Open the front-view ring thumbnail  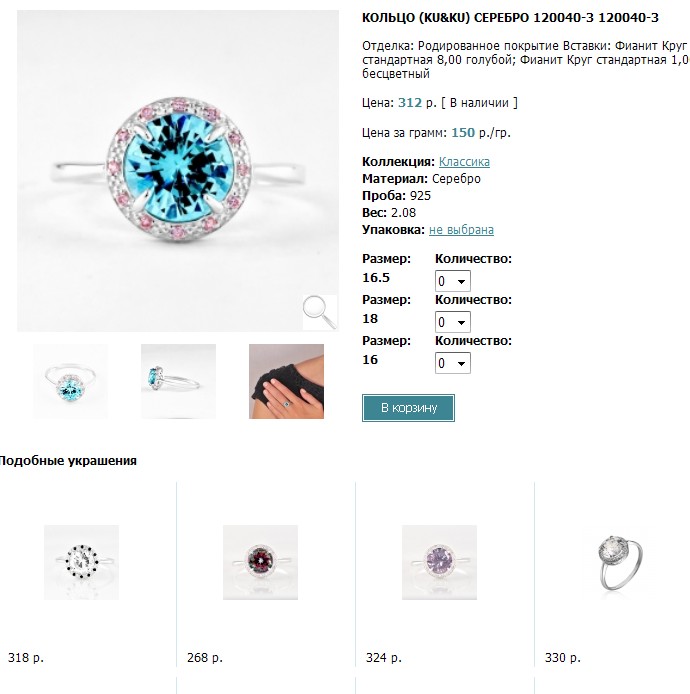coord(71,381)
